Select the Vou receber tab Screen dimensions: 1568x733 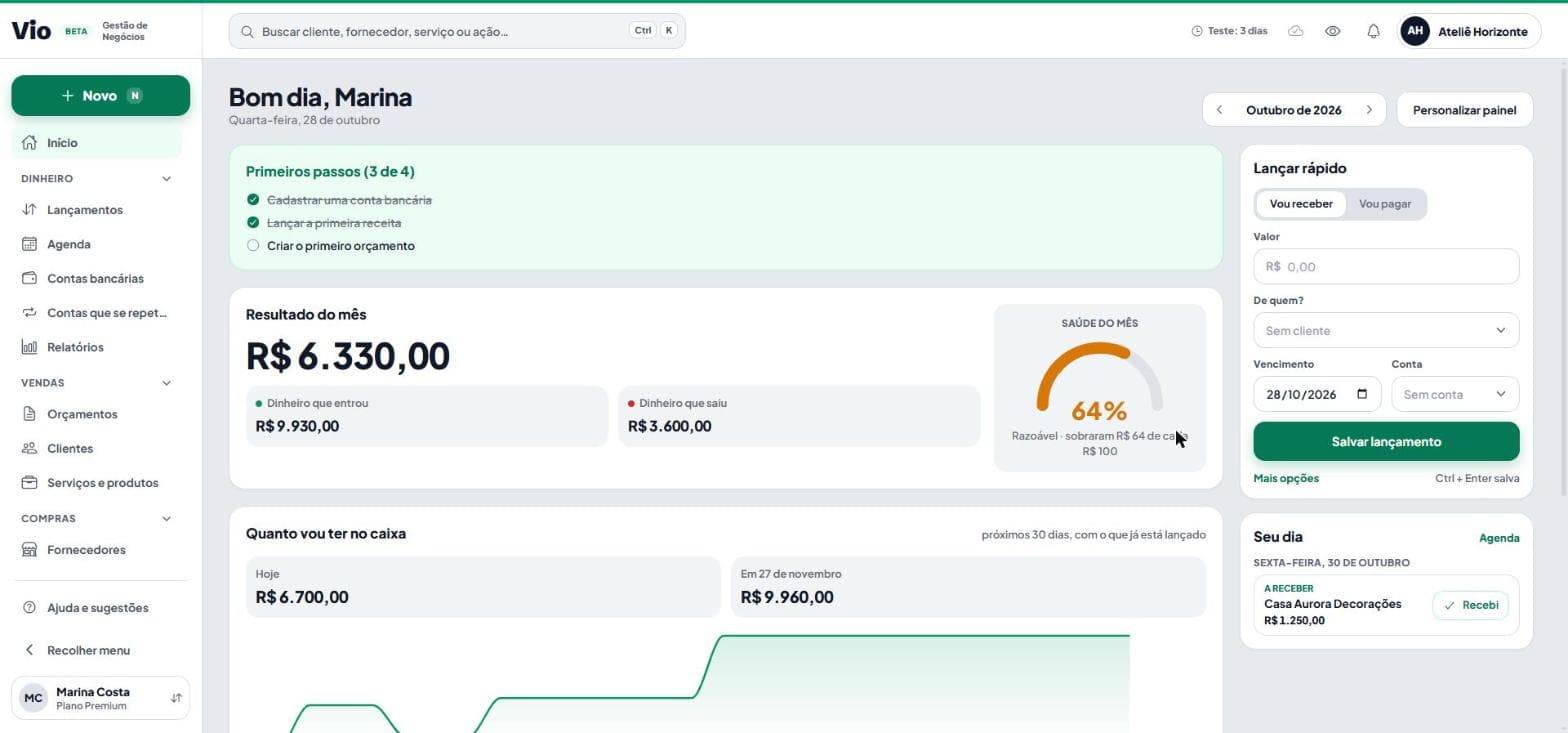click(1301, 204)
